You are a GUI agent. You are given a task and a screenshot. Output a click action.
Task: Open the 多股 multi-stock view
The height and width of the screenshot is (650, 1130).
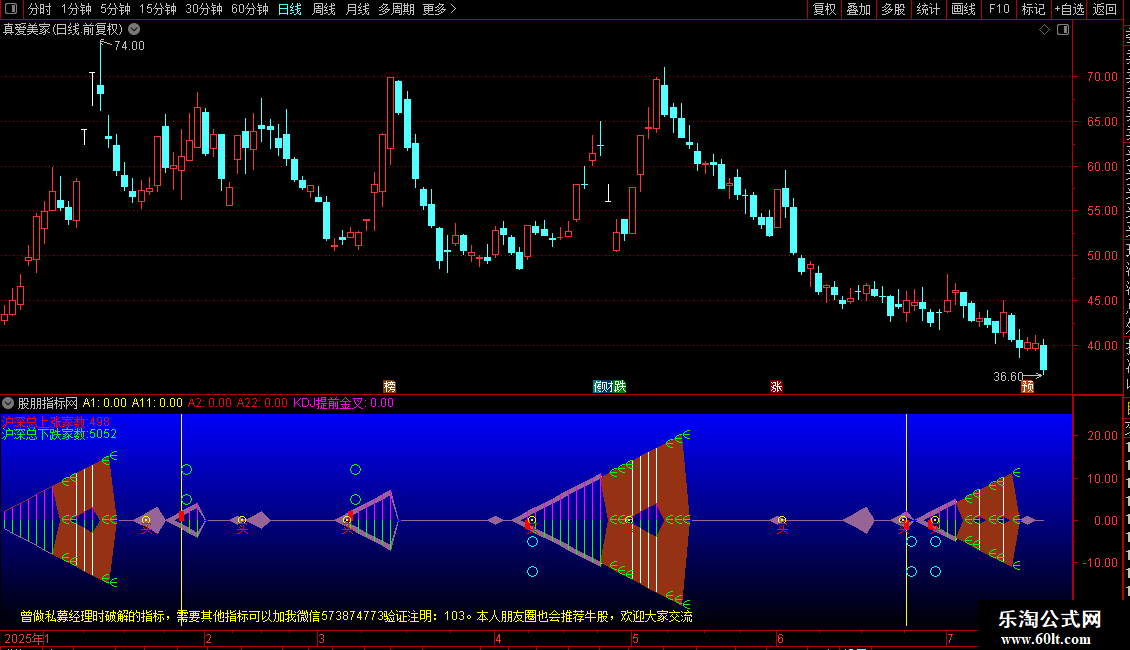pyautogui.click(x=893, y=9)
